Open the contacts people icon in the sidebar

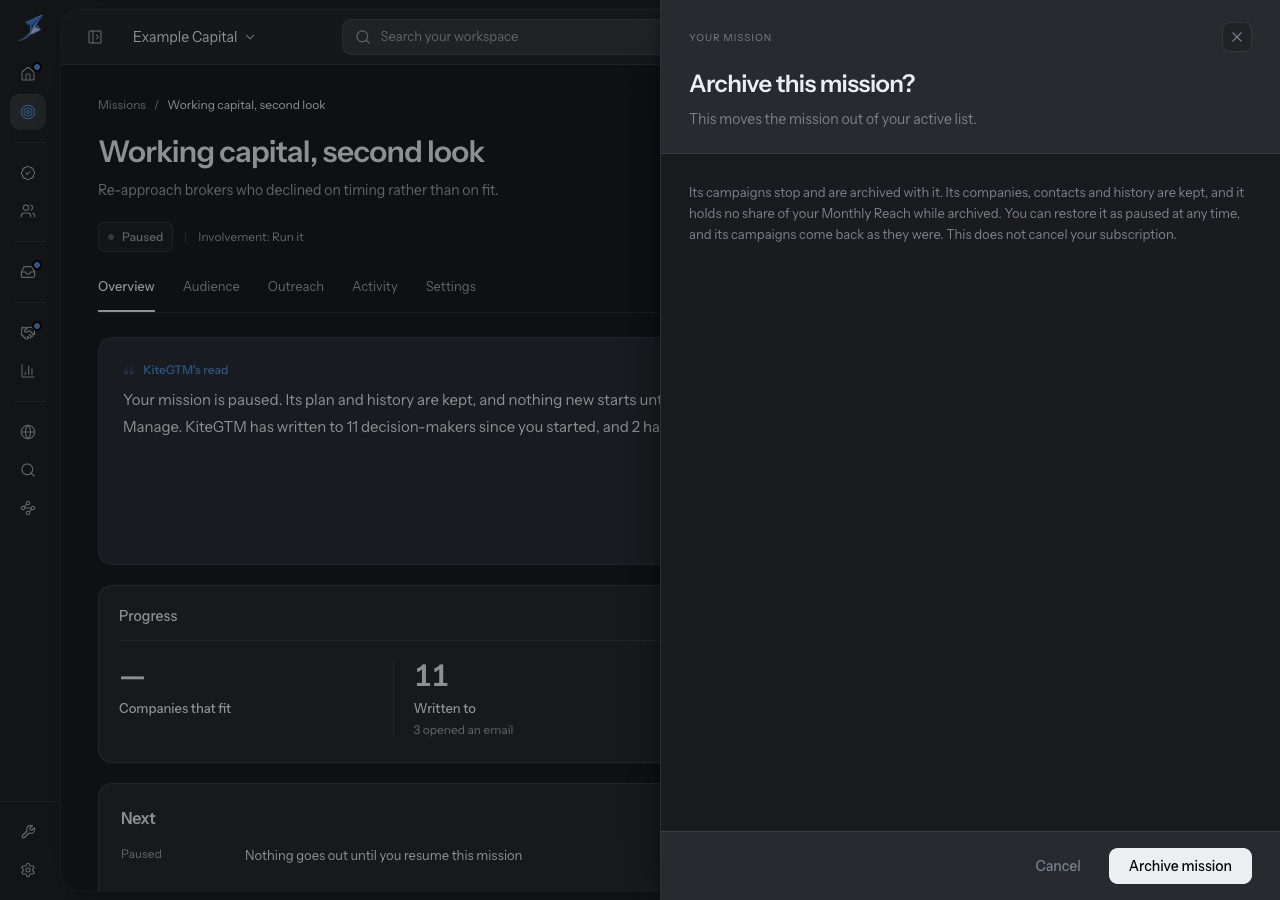(x=28, y=211)
